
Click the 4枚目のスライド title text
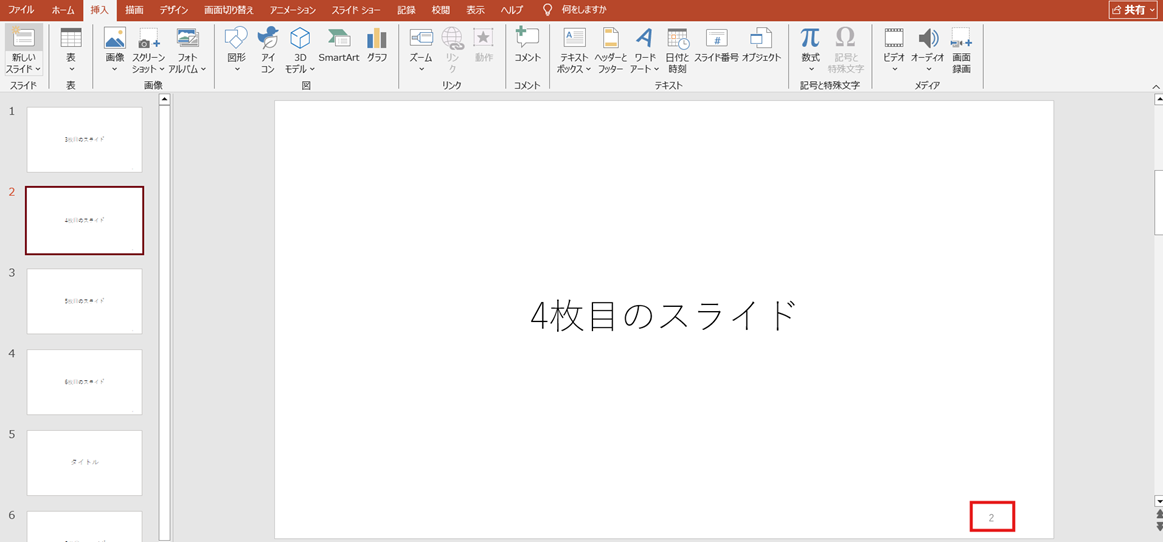(665, 317)
